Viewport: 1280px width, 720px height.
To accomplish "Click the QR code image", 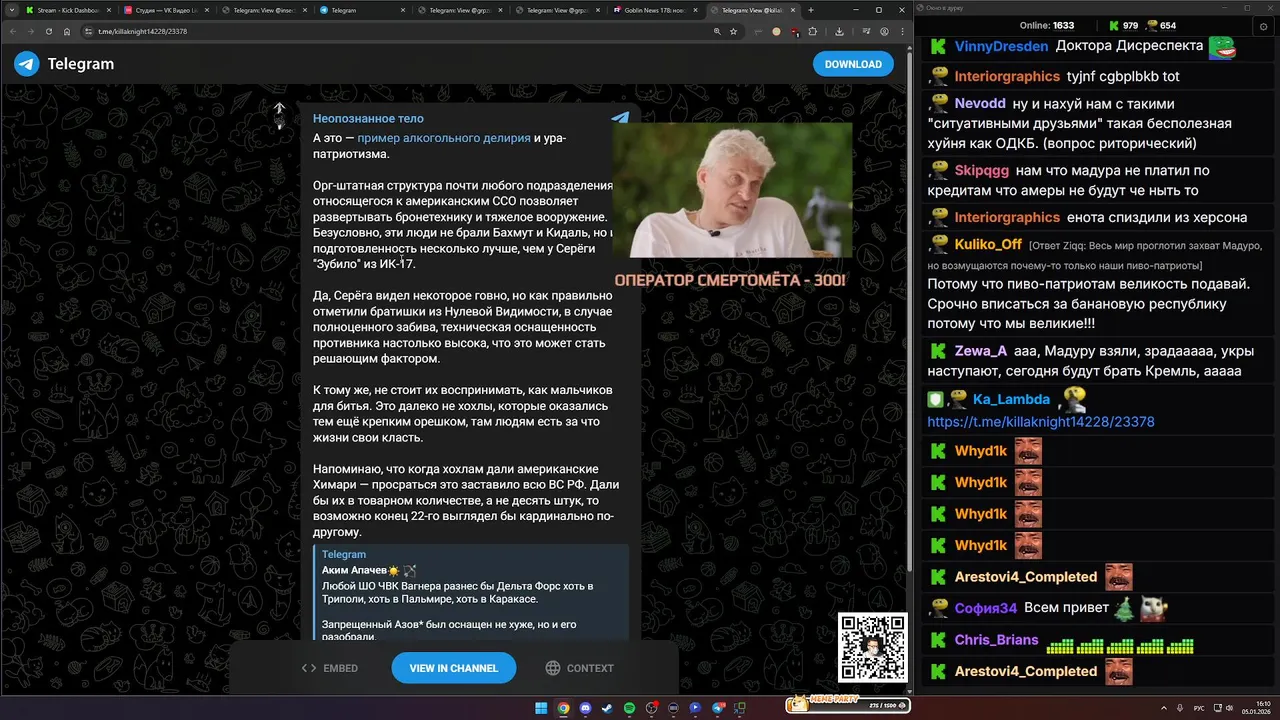I will (873, 647).
